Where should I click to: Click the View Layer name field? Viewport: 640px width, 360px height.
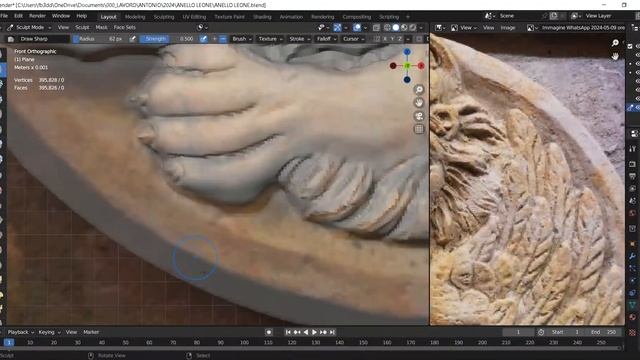click(x=607, y=16)
